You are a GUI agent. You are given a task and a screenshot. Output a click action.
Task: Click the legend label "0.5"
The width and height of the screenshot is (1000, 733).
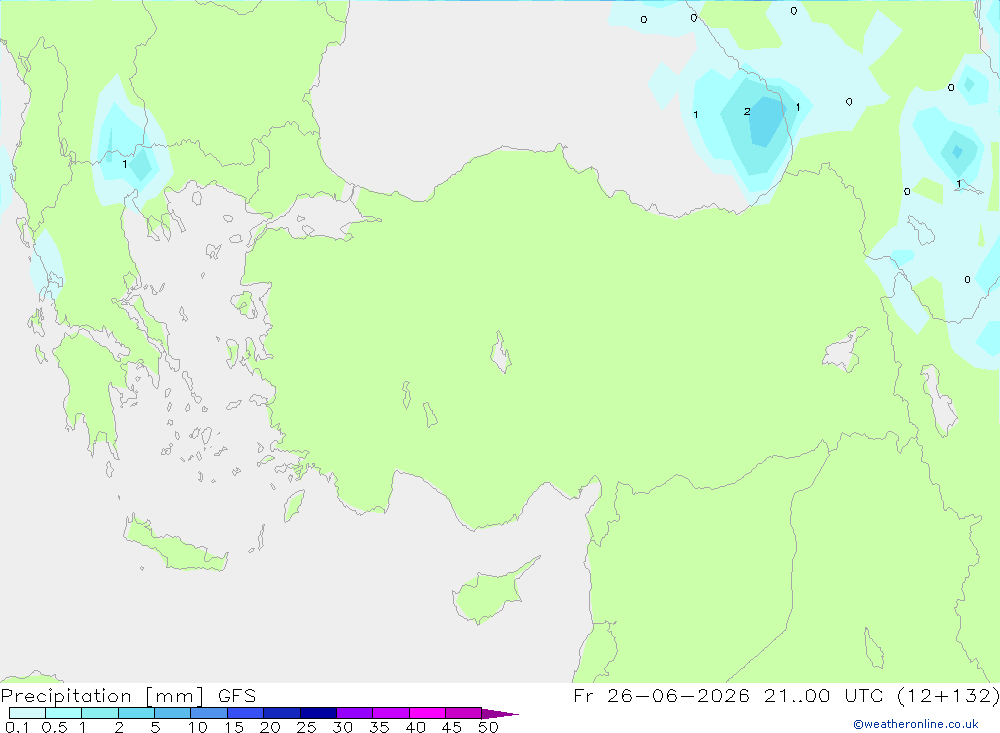(54, 727)
